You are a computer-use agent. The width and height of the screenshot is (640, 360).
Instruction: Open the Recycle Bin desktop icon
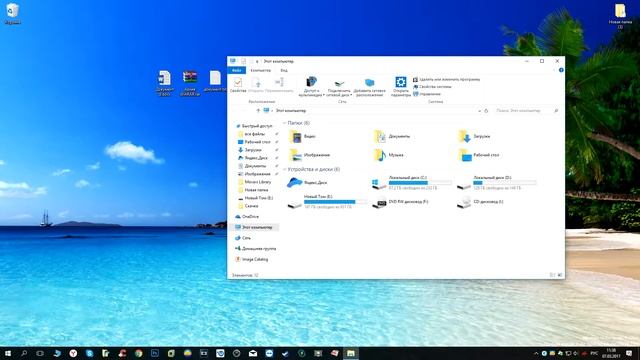pos(12,13)
